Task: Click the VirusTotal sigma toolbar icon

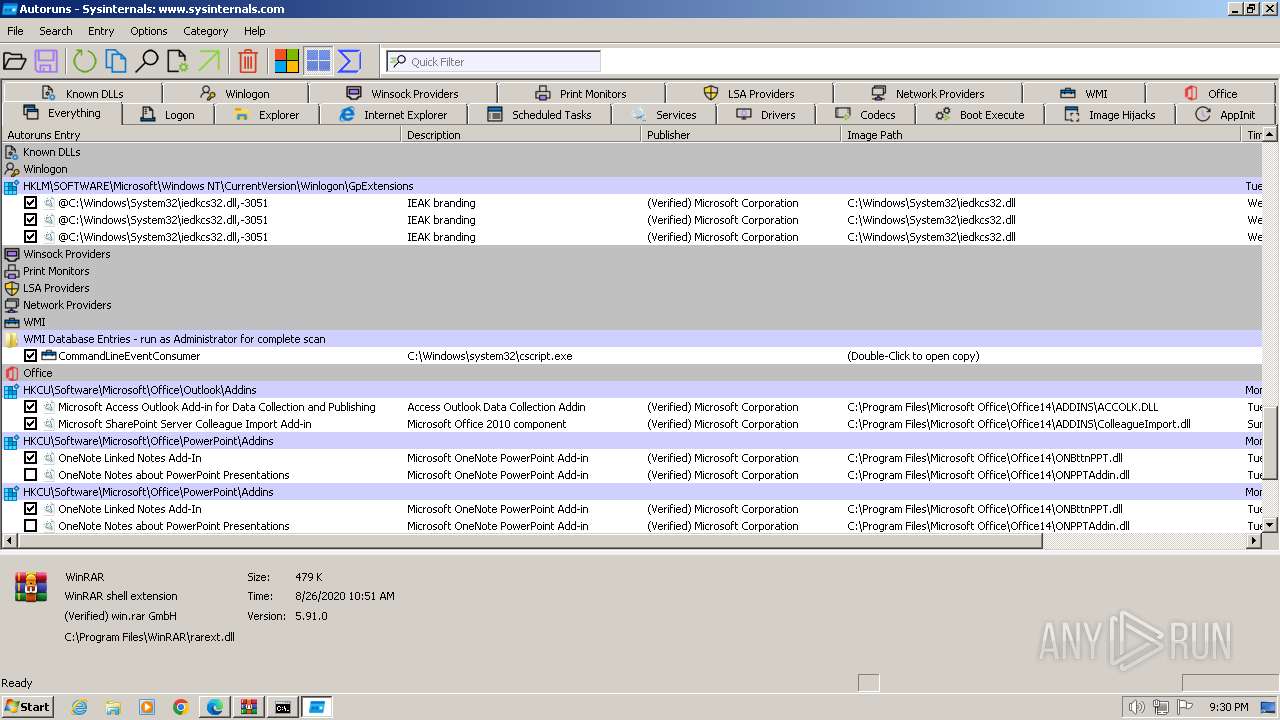Action: (x=349, y=62)
